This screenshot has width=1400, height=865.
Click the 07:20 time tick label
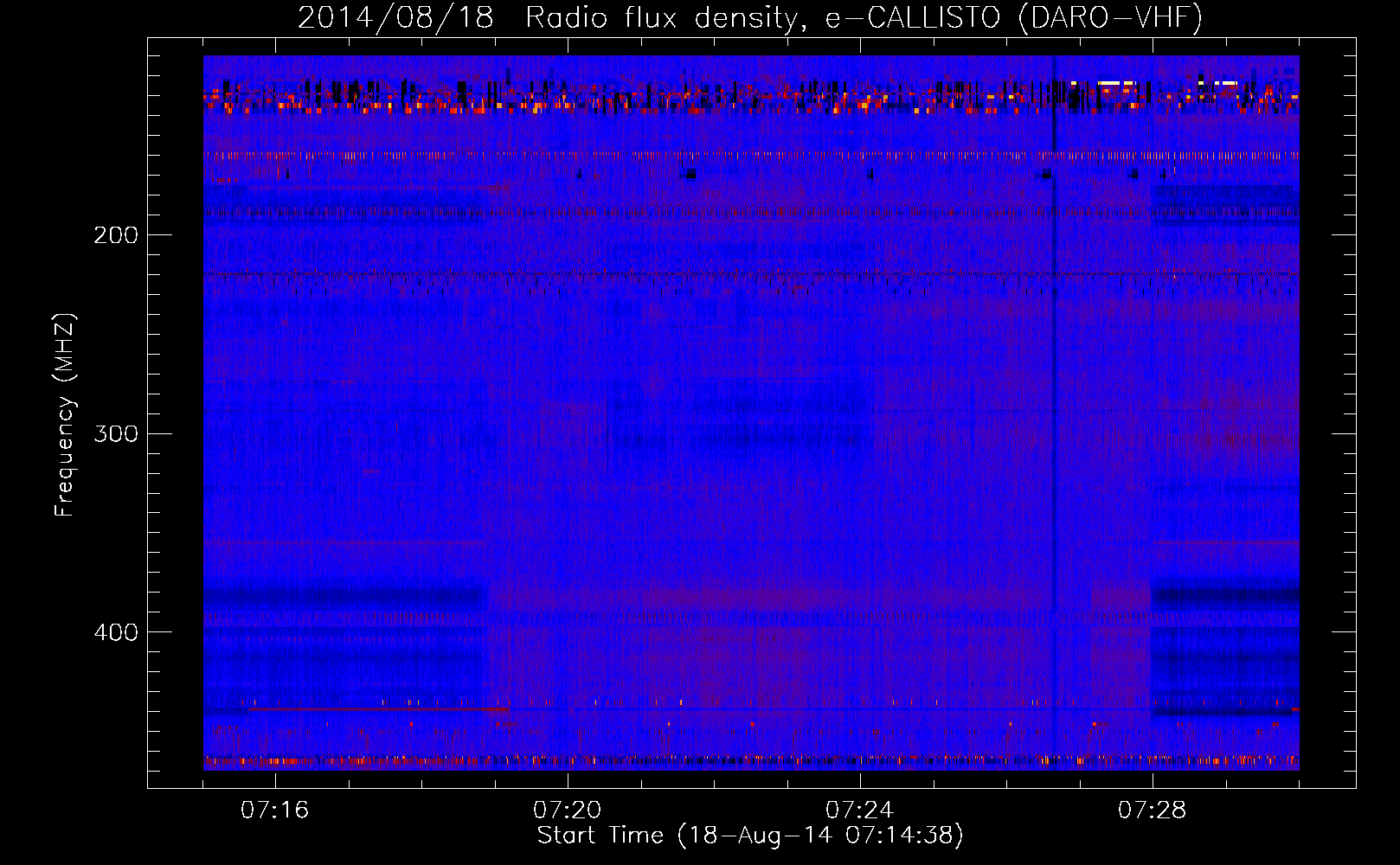click(x=568, y=811)
